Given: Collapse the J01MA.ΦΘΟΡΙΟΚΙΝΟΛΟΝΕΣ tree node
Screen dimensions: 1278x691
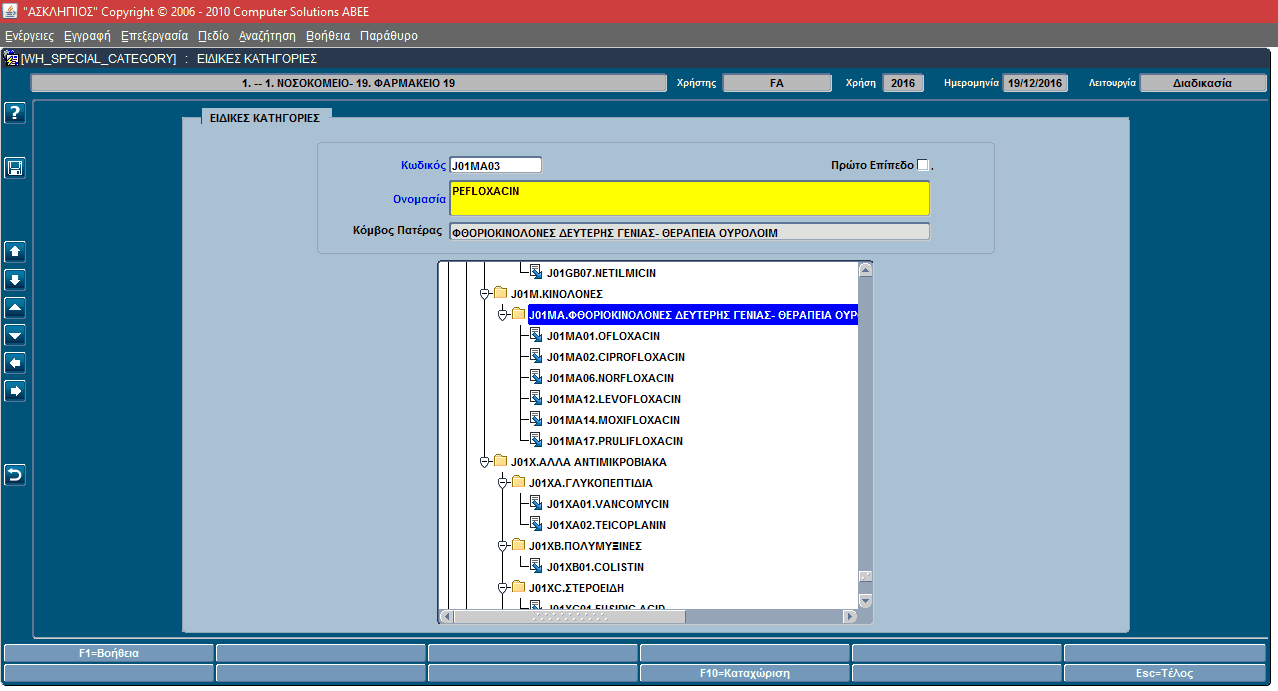Looking at the screenshot, I should (x=503, y=315).
